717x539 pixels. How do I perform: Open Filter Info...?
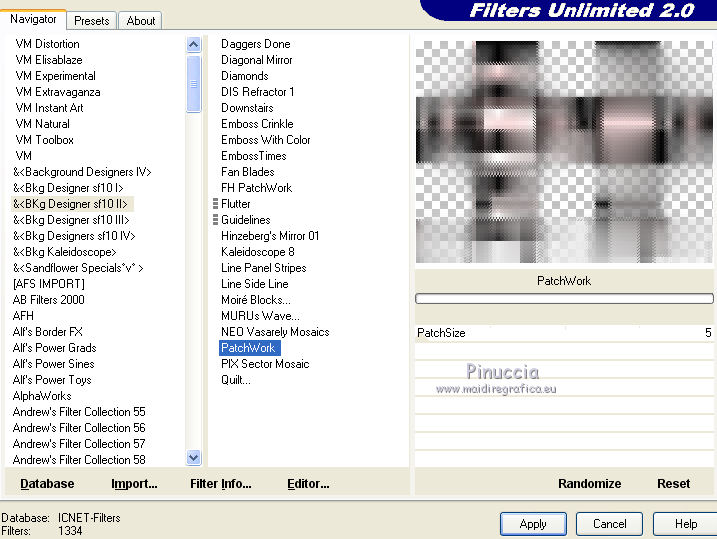tap(221, 484)
